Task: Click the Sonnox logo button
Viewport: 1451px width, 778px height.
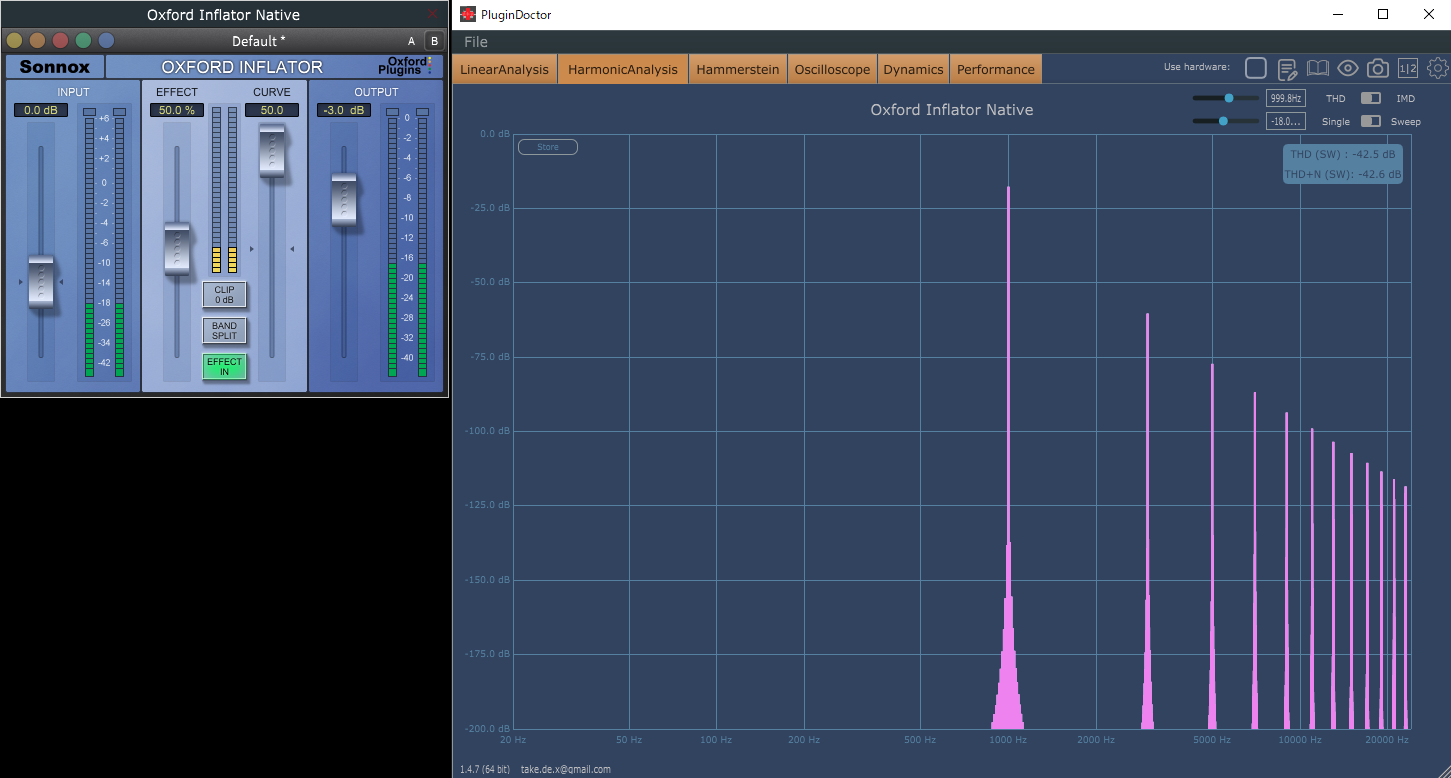Action: 54,67
